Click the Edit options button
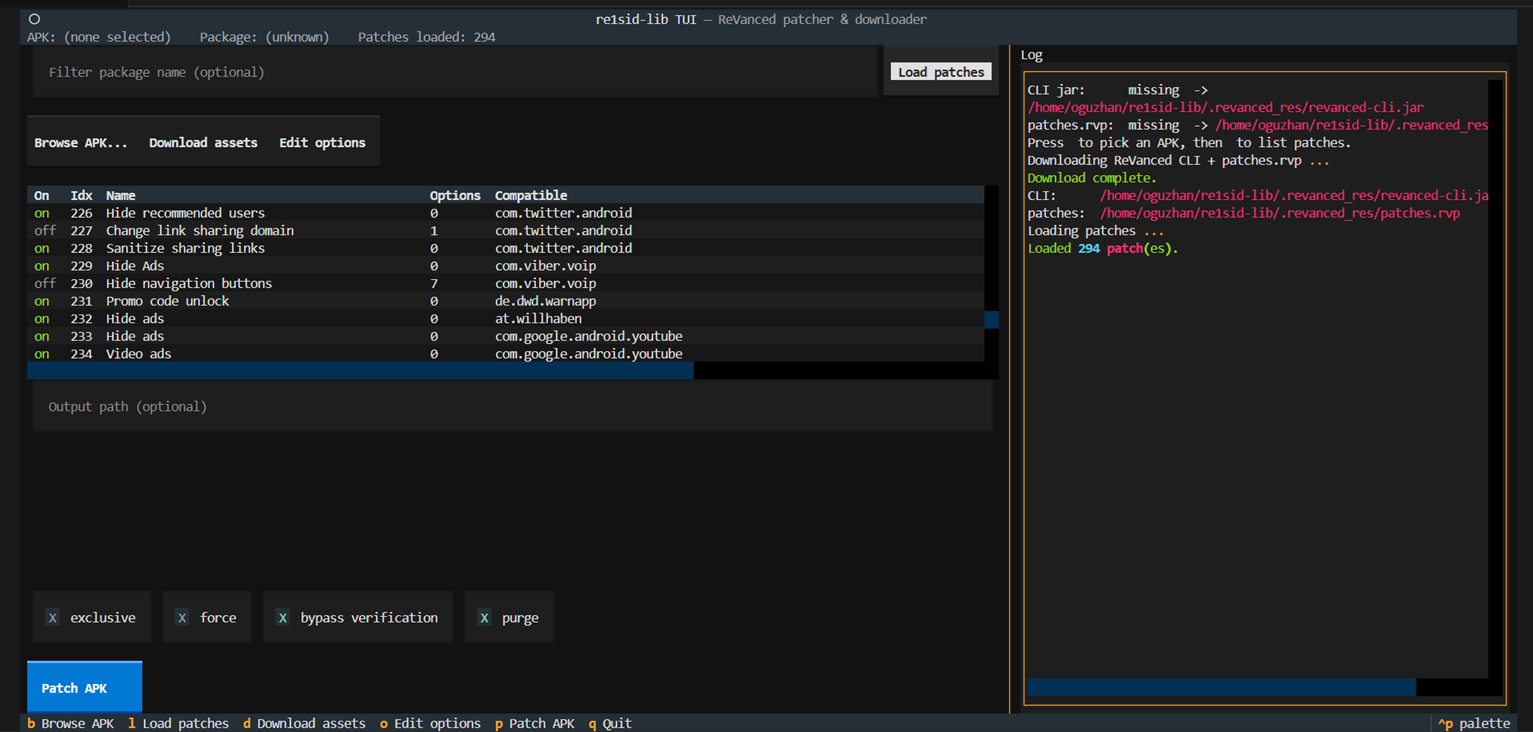Image resolution: width=1533 pixels, height=732 pixels. [x=322, y=143]
